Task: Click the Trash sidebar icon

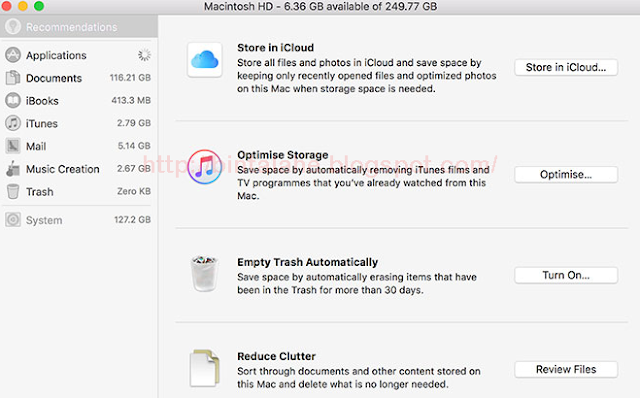Action: [x=13, y=191]
